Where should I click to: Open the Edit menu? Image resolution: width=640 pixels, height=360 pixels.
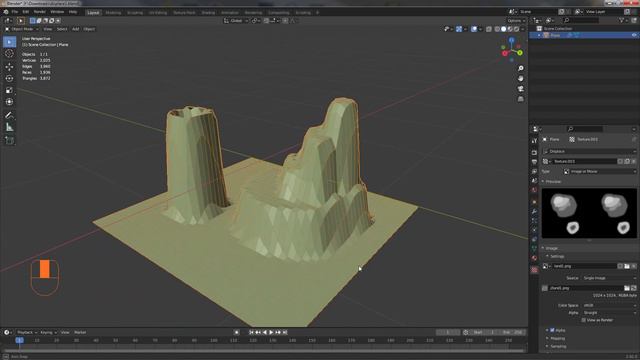click(26, 12)
